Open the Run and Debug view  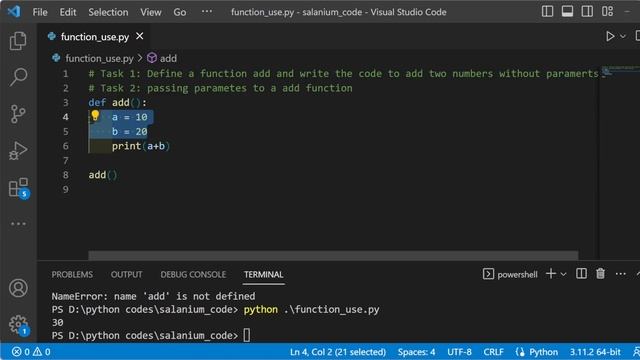coord(18,150)
